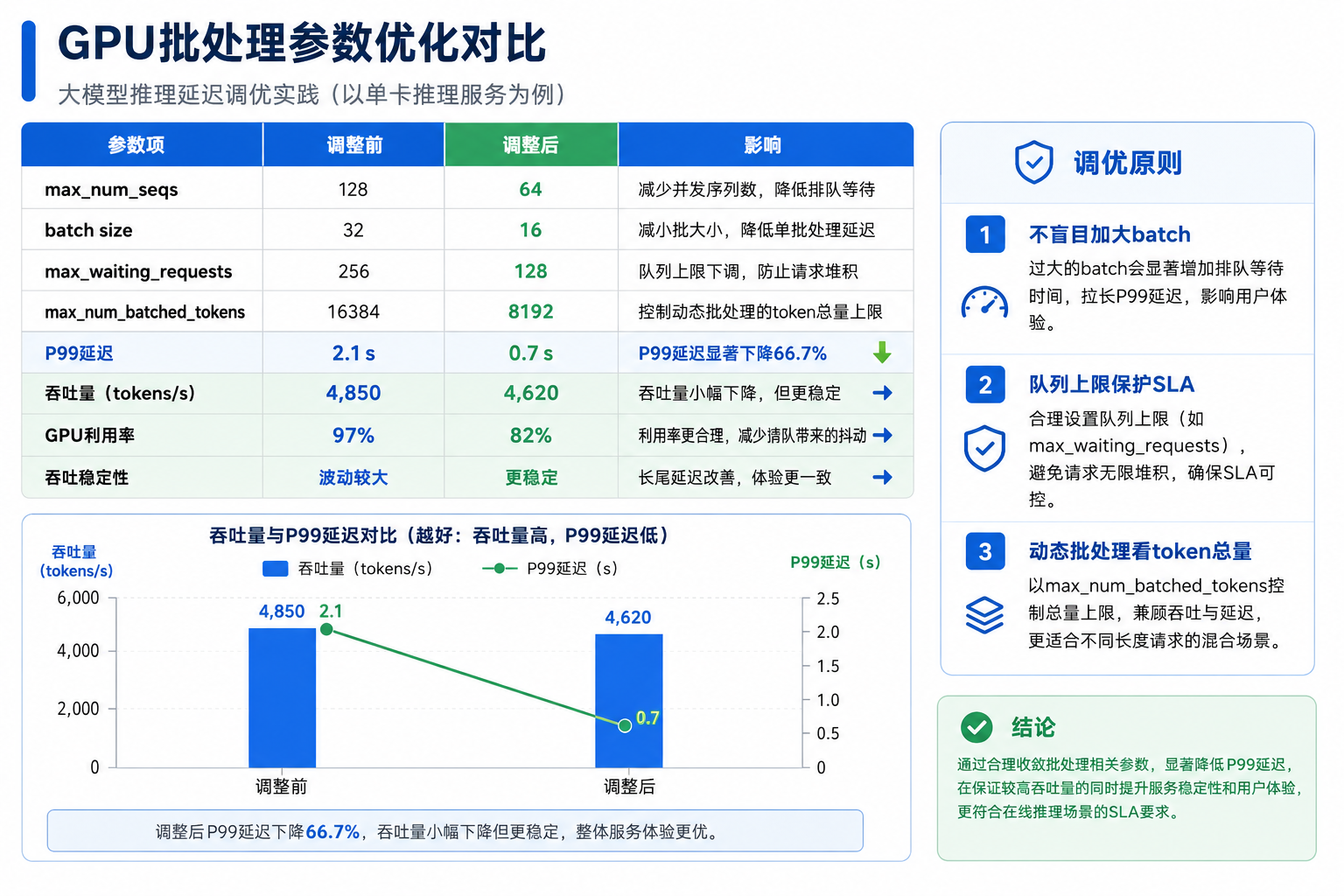Click the 不盲目加大batch heading
This screenshot has width=1344, height=896.
1109,234
